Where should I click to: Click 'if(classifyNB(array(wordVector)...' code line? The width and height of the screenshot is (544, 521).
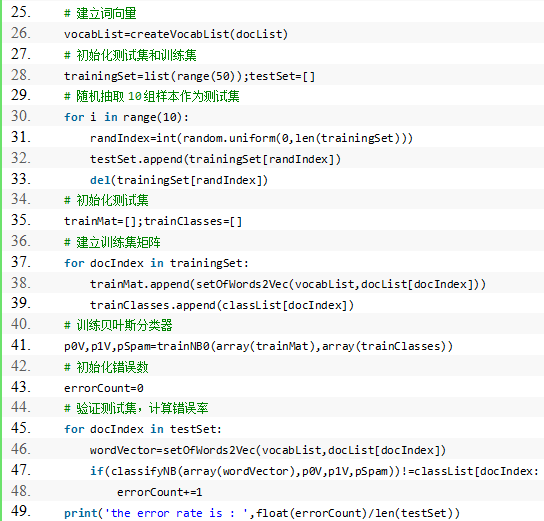pos(314,471)
